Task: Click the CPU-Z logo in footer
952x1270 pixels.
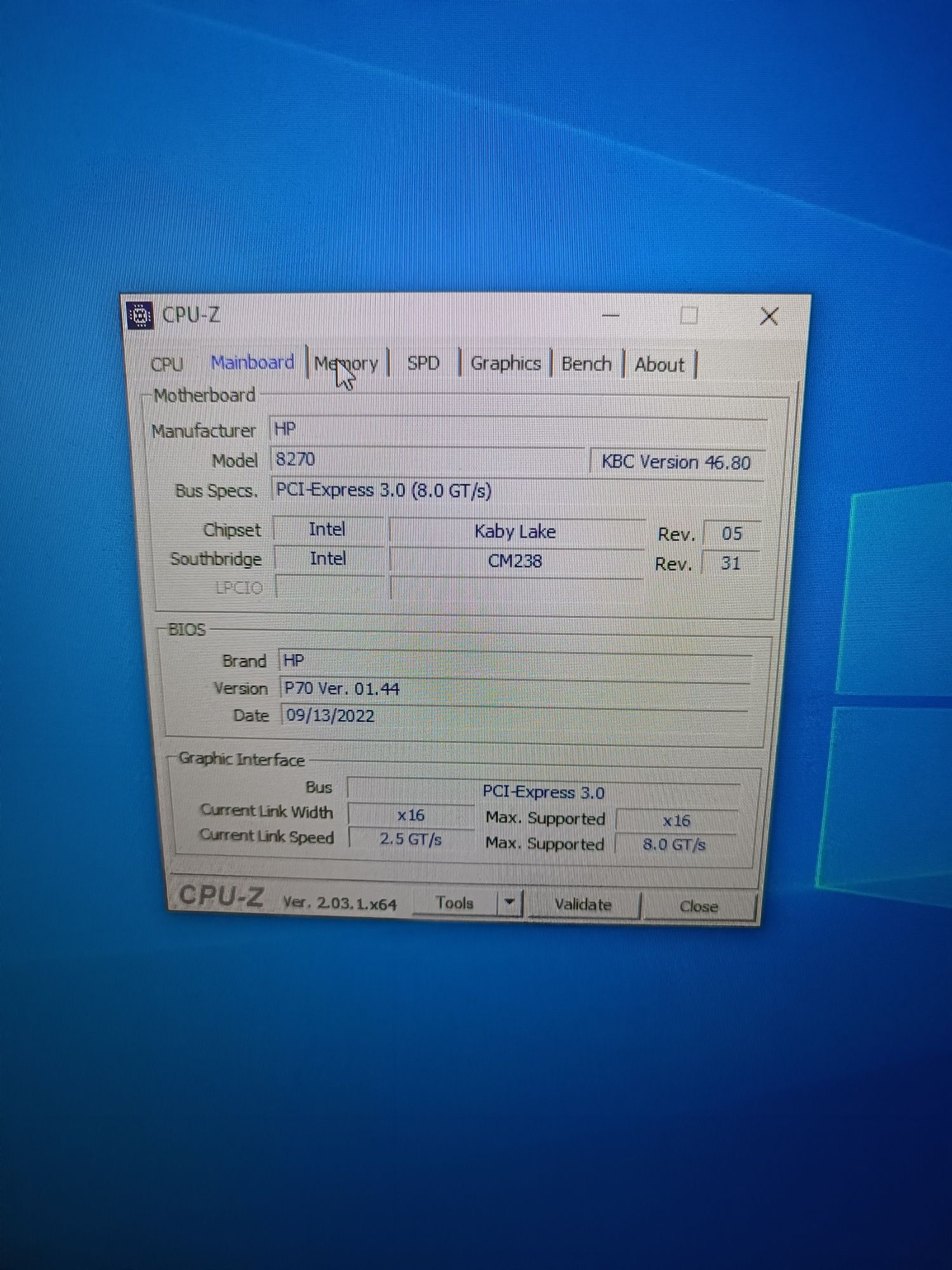Action: (x=221, y=896)
